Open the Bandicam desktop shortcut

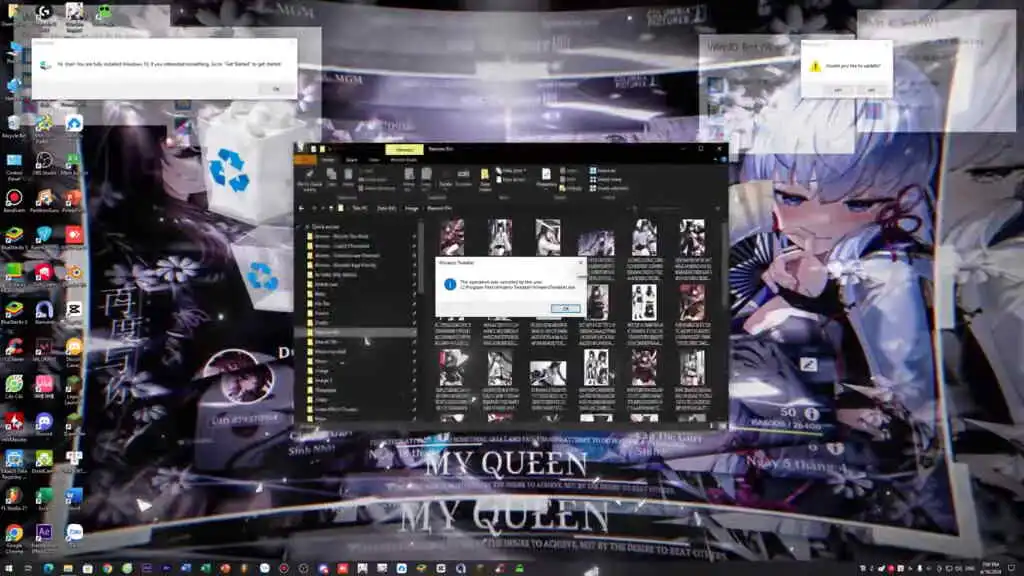pyautogui.click(x=14, y=200)
